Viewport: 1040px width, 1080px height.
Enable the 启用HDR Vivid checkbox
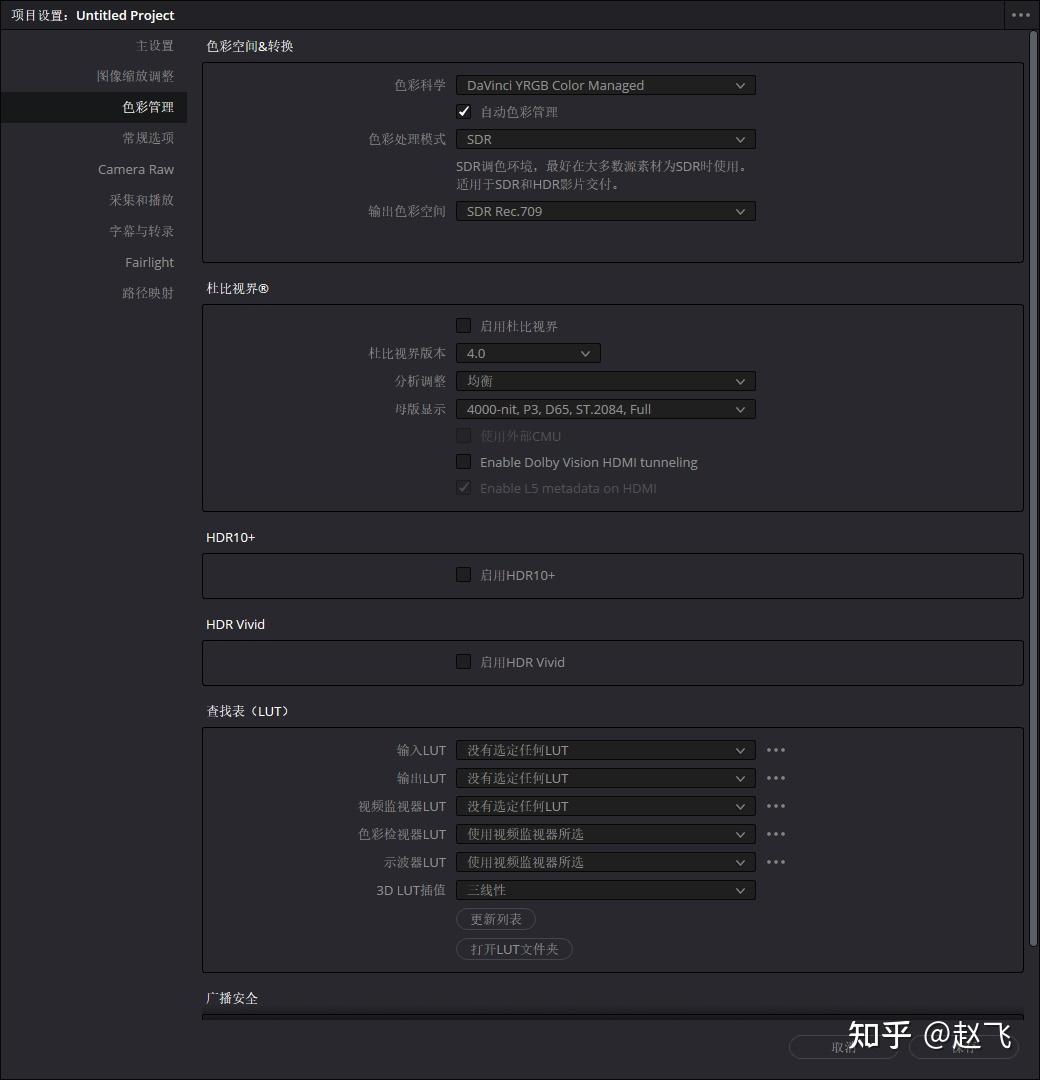pos(463,661)
